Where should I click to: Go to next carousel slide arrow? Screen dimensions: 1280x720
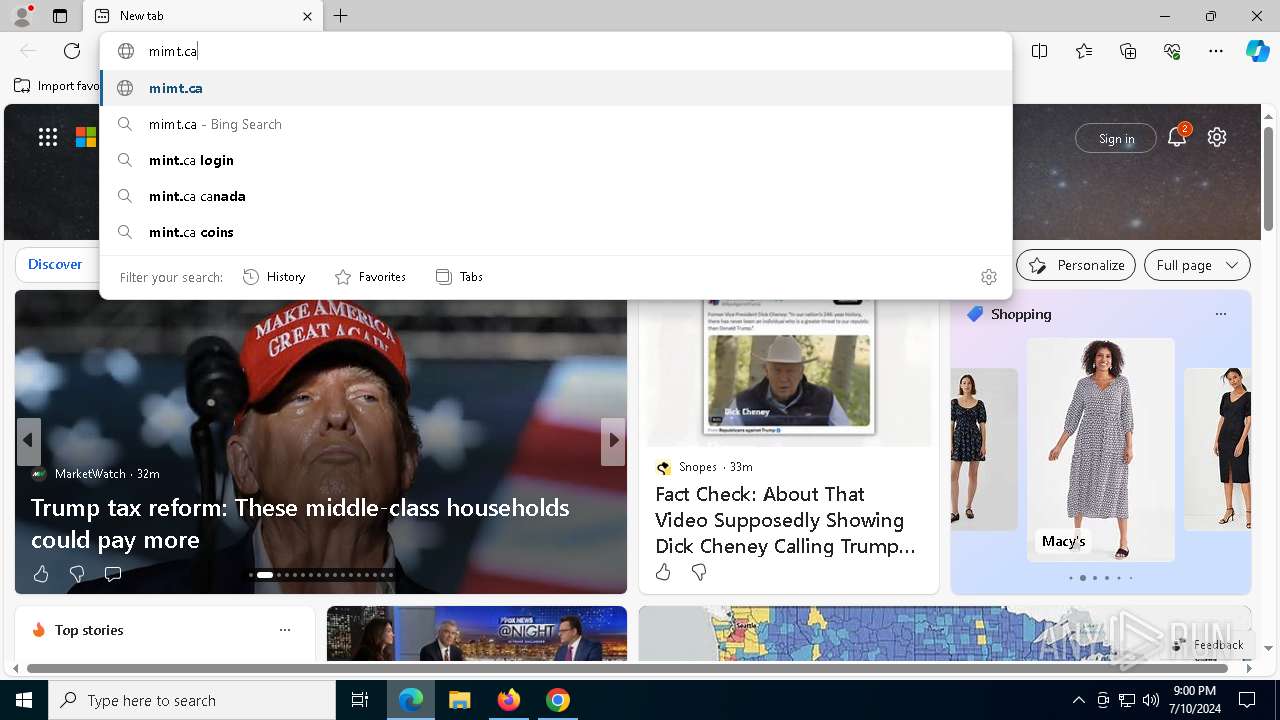click(x=613, y=441)
